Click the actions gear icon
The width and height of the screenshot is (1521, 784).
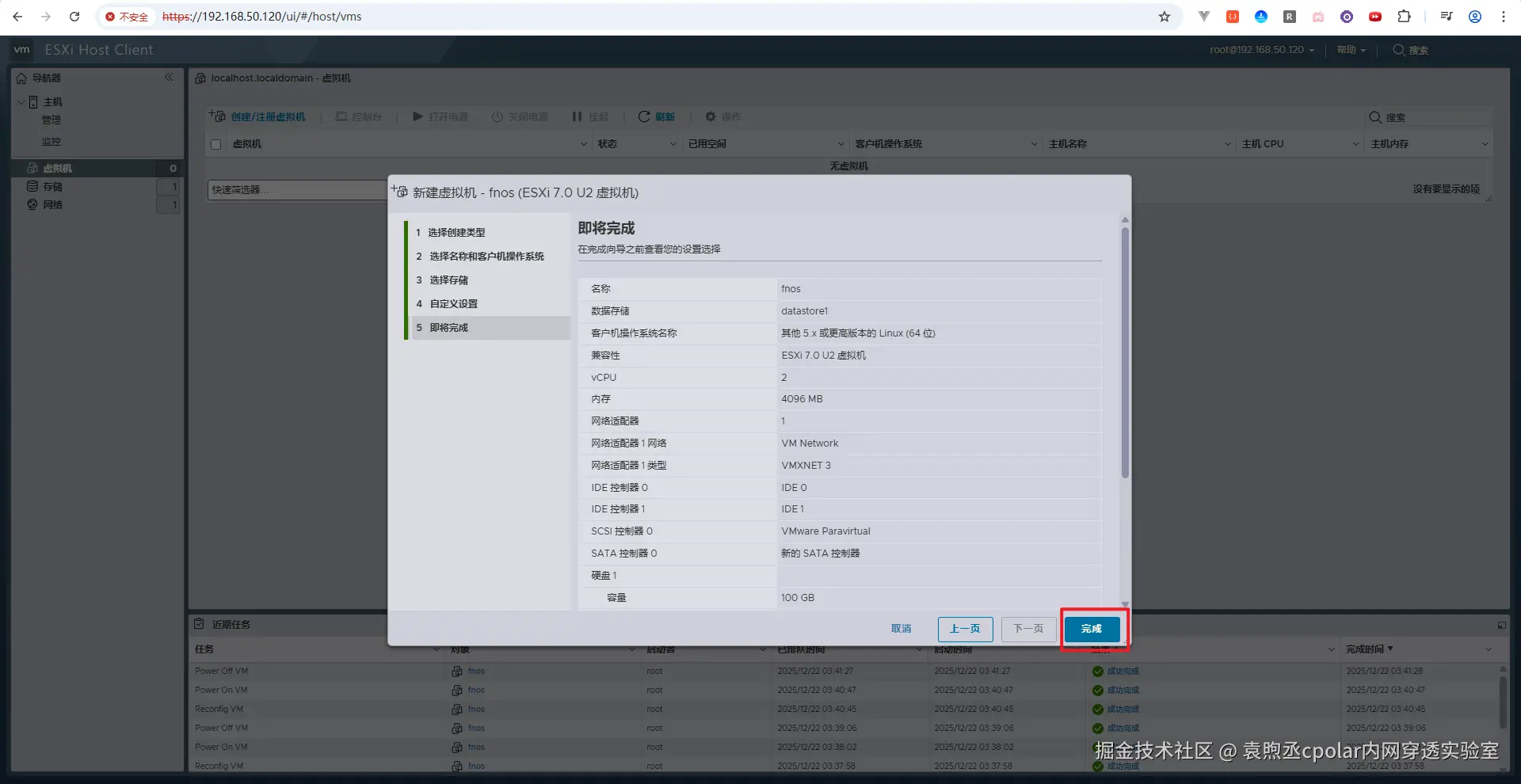pos(711,117)
